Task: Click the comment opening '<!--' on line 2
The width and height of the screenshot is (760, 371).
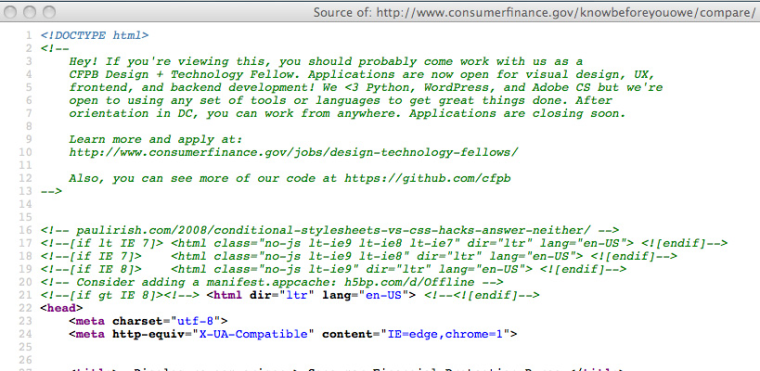Action: (55, 48)
